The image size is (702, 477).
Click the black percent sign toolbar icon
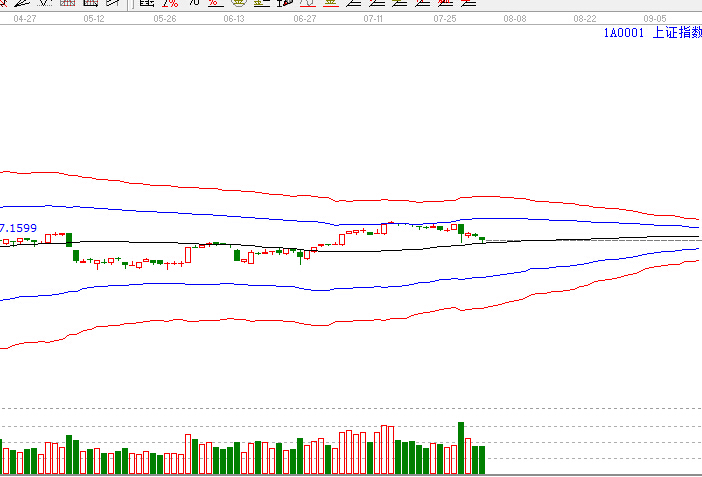click(x=193, y=3)
